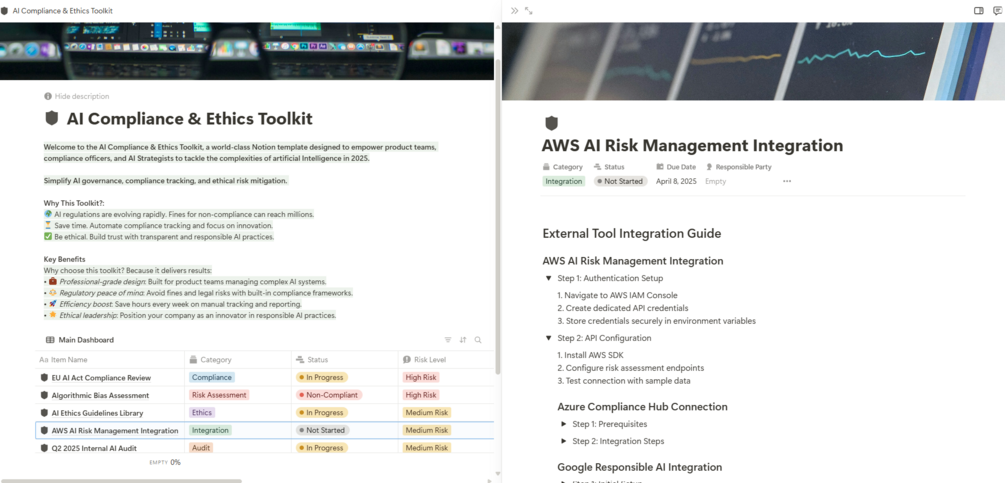Click the Google Responsible AI Integration heading
The width and height of the screenshot is (1005, 483).
(640, 467)
